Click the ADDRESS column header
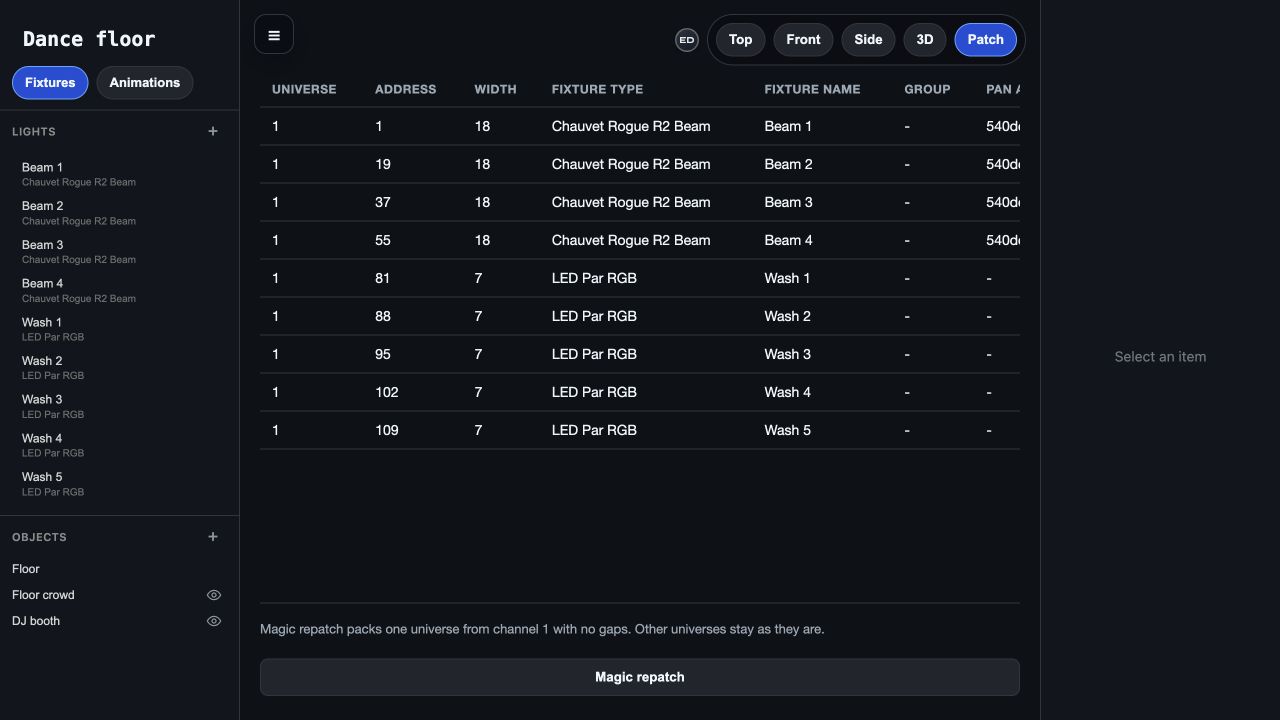The image size is (1280, 720). (x=405, y=89)
